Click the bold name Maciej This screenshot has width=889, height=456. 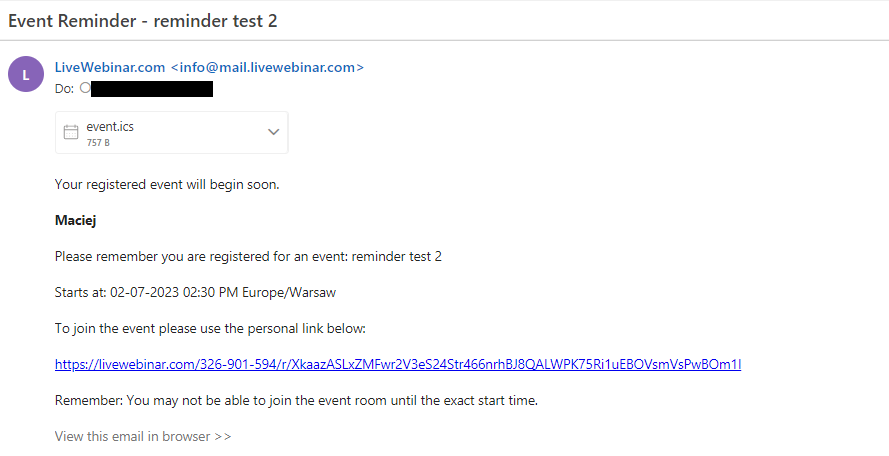(75, 220)
